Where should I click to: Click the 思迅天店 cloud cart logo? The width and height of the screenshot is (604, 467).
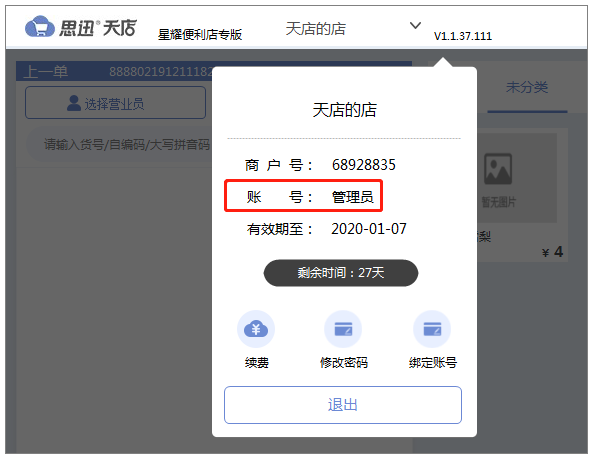pyautogui.click(x=40, y=26)
